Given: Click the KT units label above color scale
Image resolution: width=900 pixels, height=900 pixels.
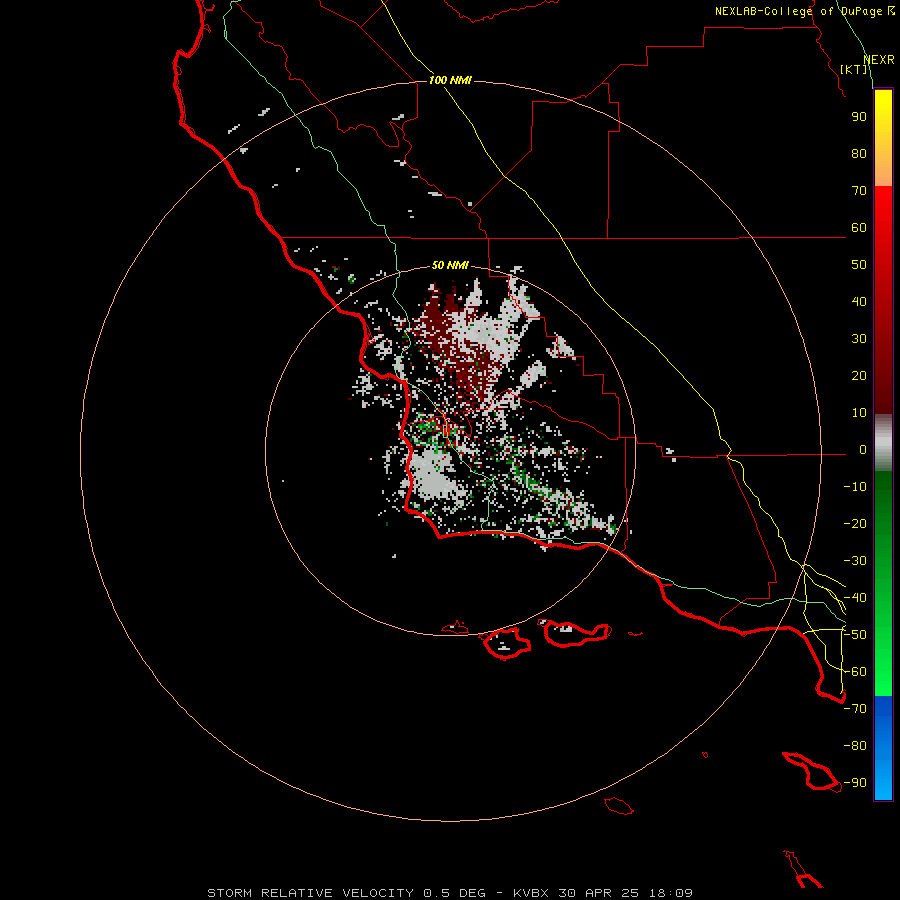Looking at the screenshot, I should [854, 69].
